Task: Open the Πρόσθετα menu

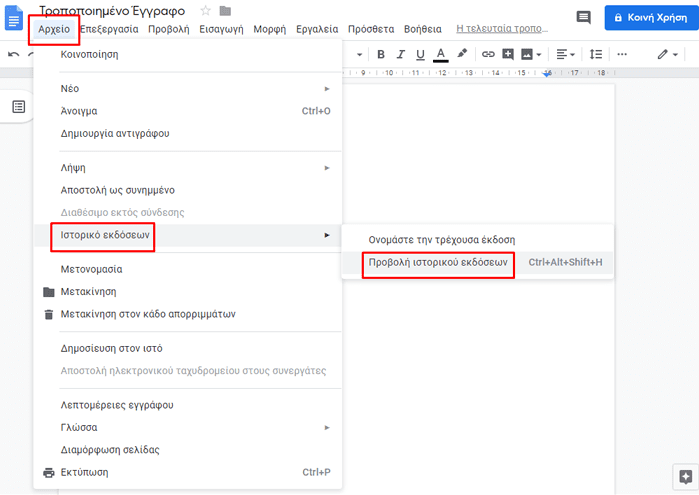Action: (371, 29)
